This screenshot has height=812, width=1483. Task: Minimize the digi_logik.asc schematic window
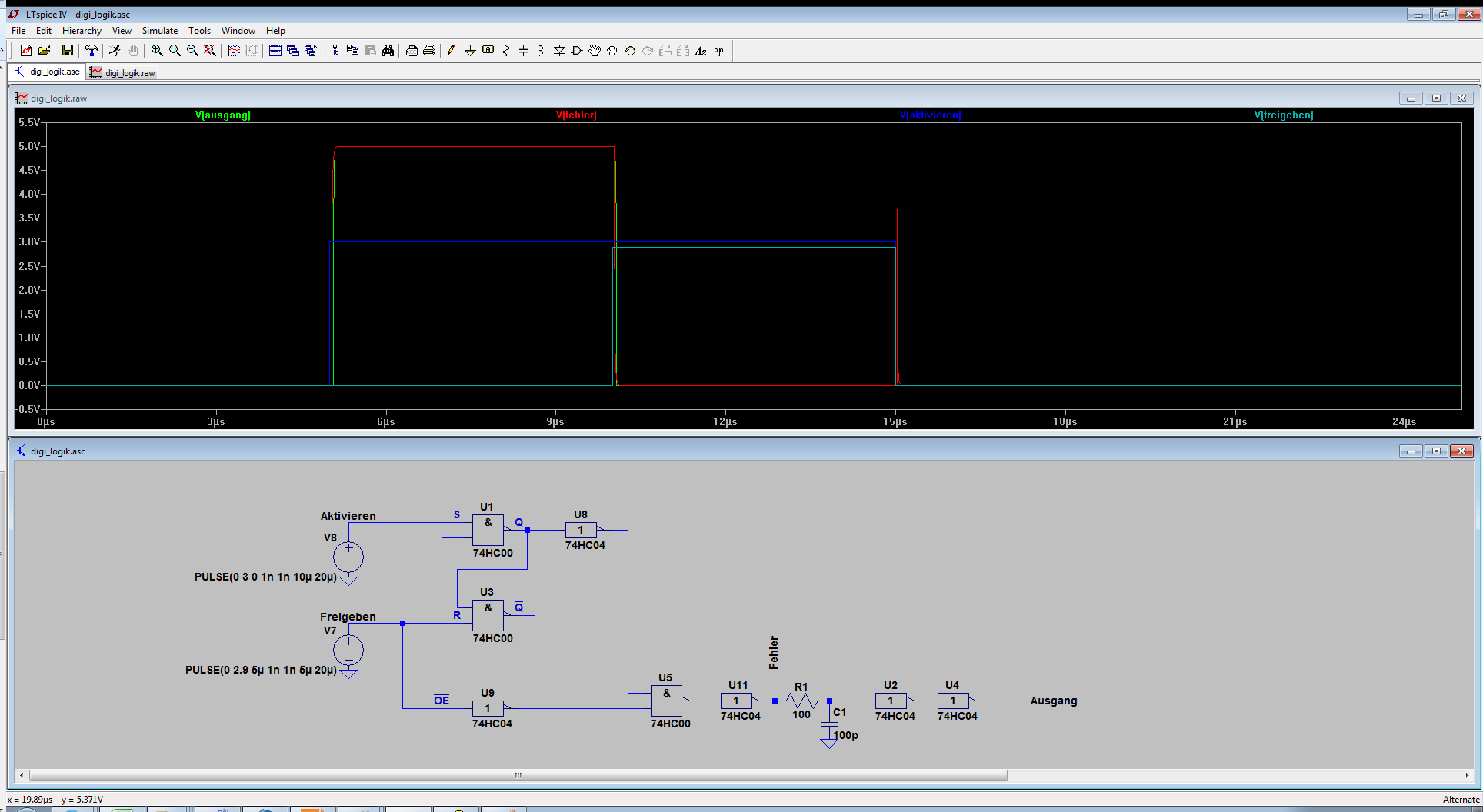point(1411,451)
